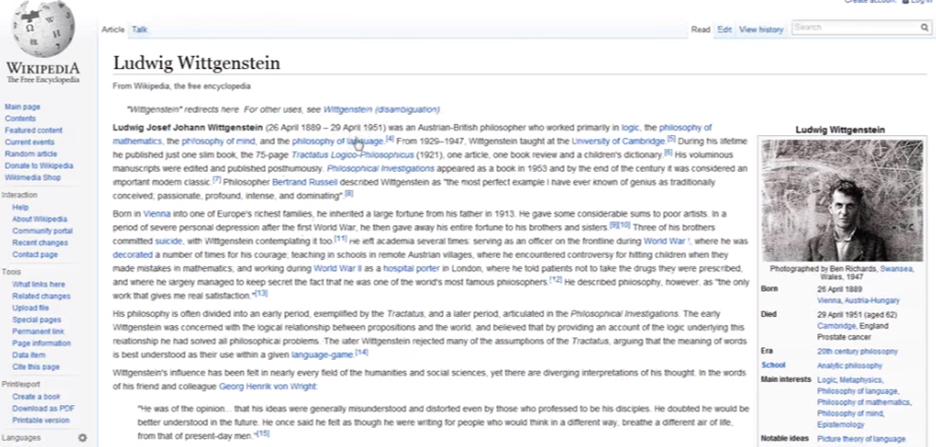The image size is (936, 447).
Task: Follow the philosophy of mind link
Action: click(x=218, y=141)
